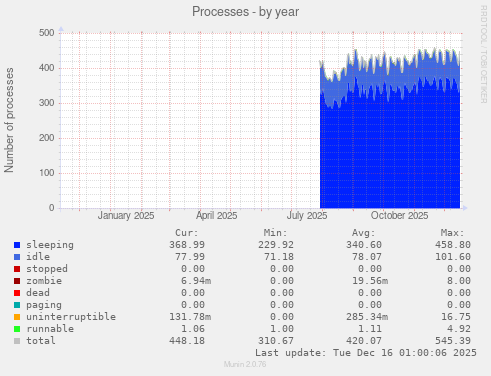Viewport: 491px width, 376px height.
Task: Click the 'April 2025' x-axis label
Action: pyautogui.click(x=216, y=216)
